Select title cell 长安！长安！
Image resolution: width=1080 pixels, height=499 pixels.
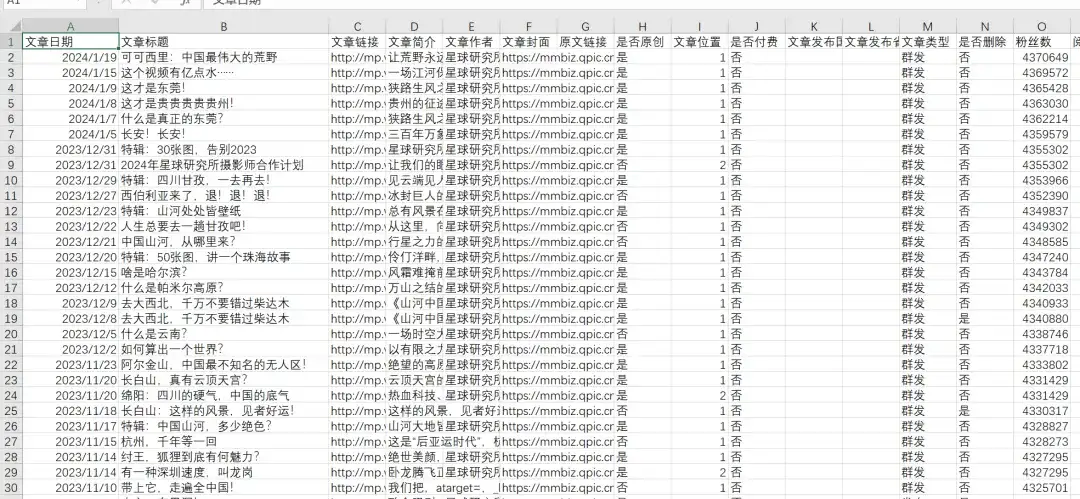(224, 134)
